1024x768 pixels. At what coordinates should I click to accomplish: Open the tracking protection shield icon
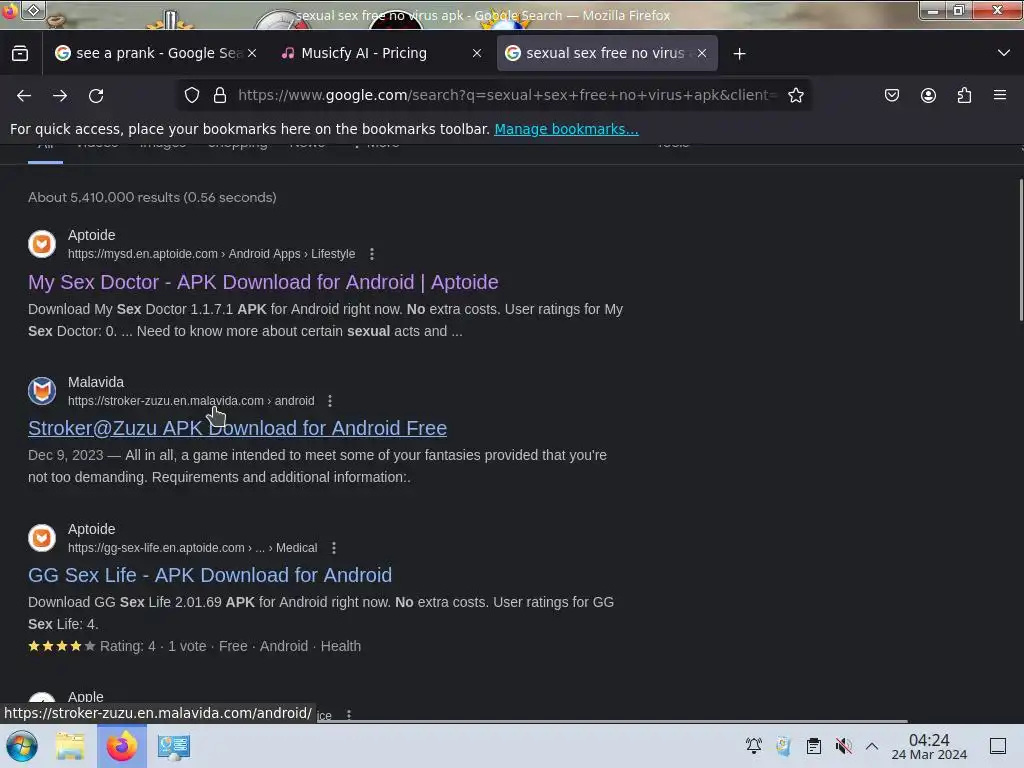click(x=191, y=95)
